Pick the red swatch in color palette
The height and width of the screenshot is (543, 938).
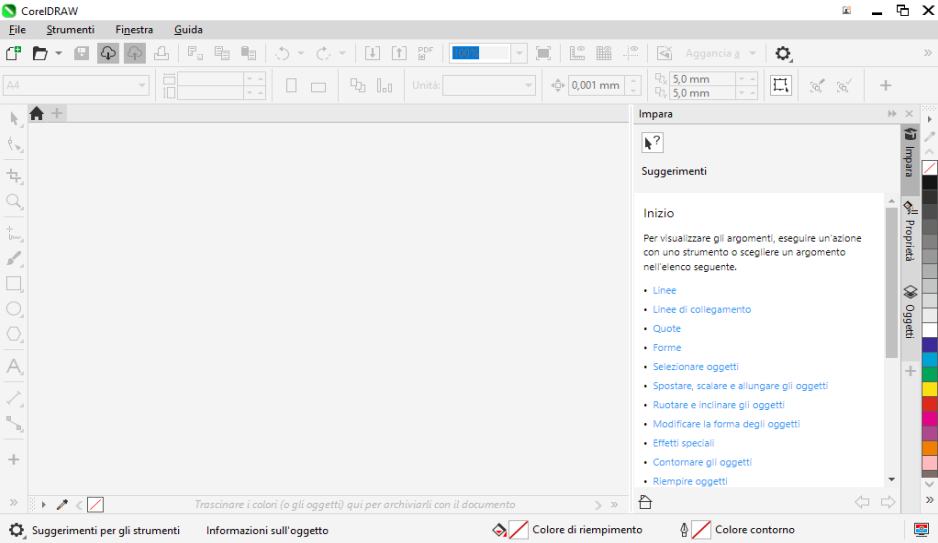point(930,404)
